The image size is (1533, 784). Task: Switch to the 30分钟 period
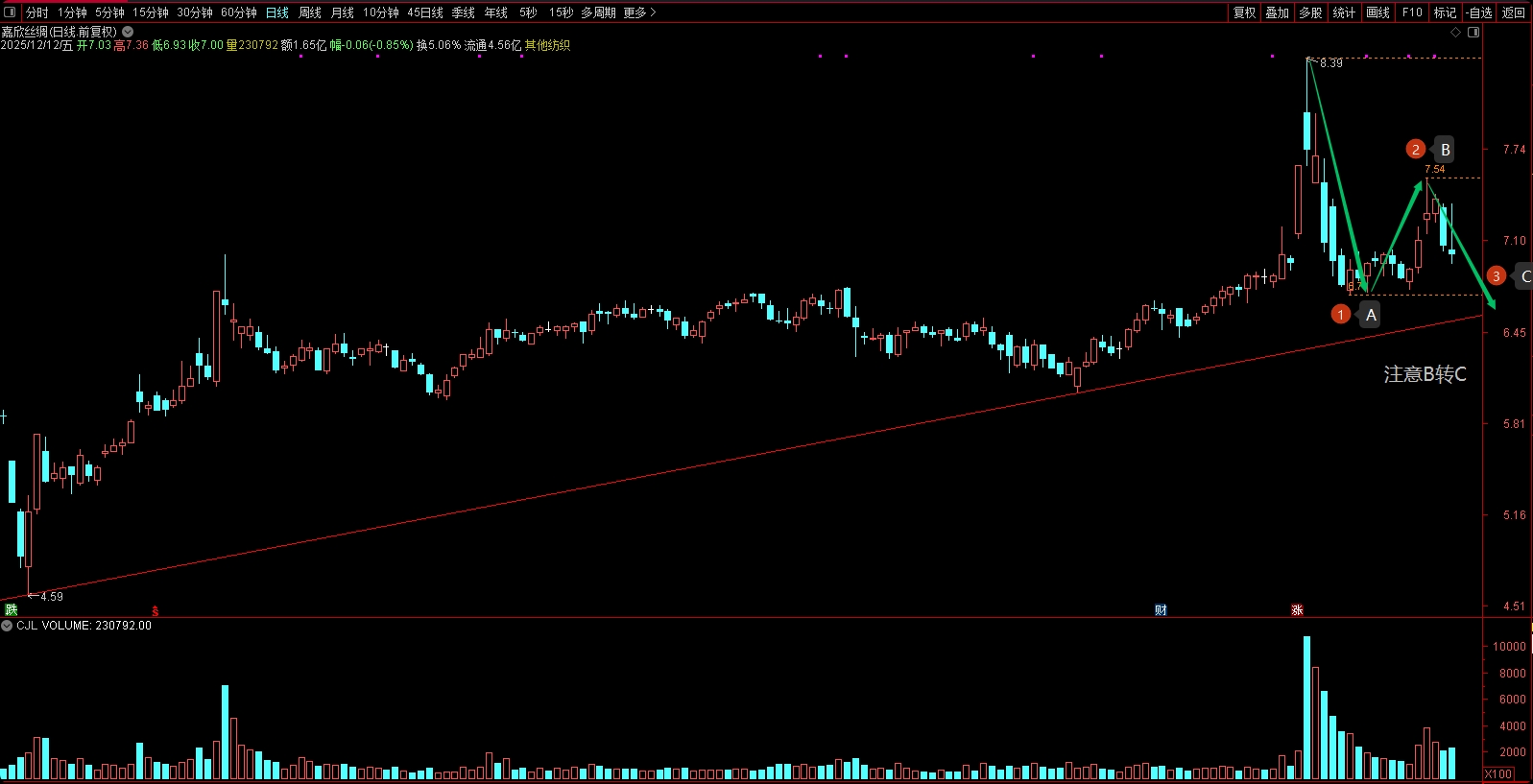point(194,12)
